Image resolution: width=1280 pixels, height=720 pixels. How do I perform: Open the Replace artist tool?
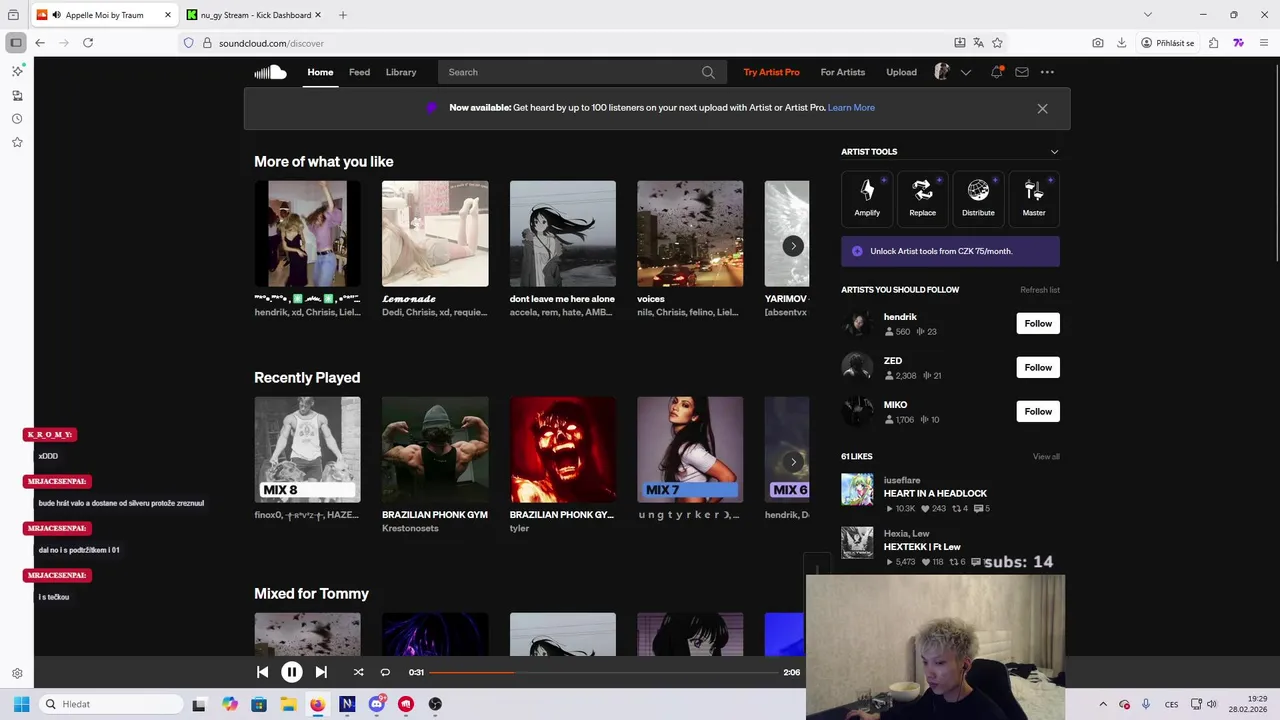click(x=922, y=197)
